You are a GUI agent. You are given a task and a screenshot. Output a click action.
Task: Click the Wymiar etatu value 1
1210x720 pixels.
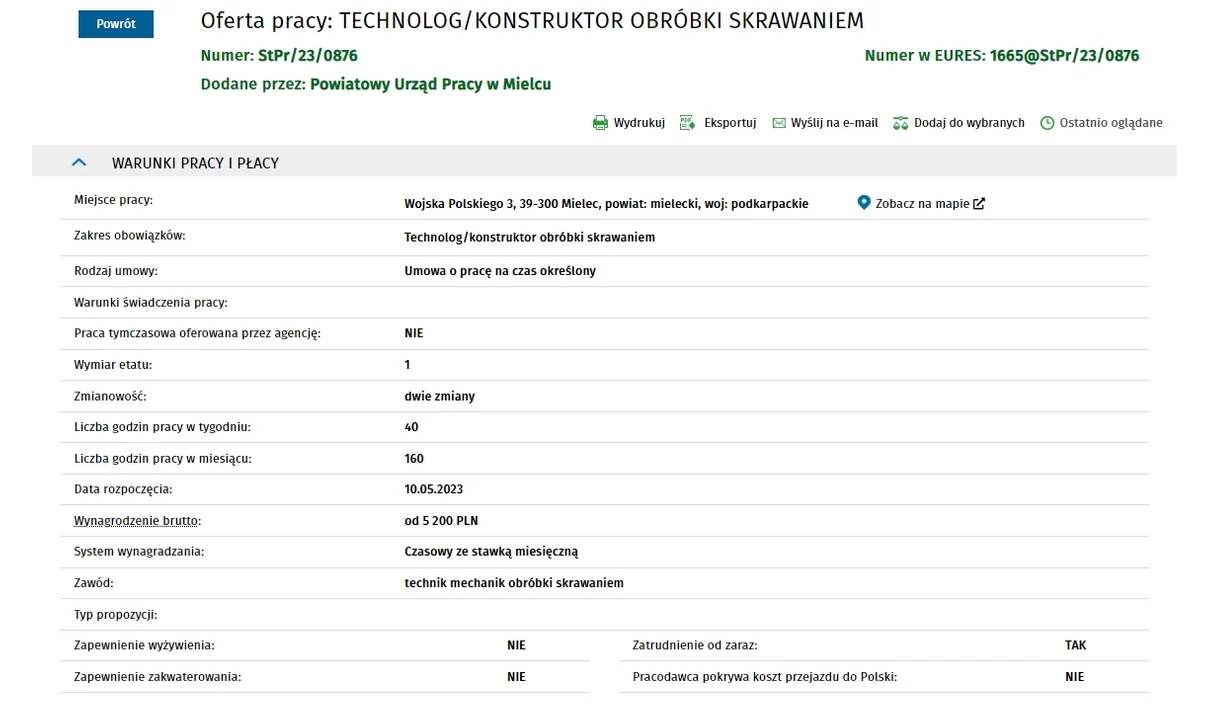tap(407, 365)
